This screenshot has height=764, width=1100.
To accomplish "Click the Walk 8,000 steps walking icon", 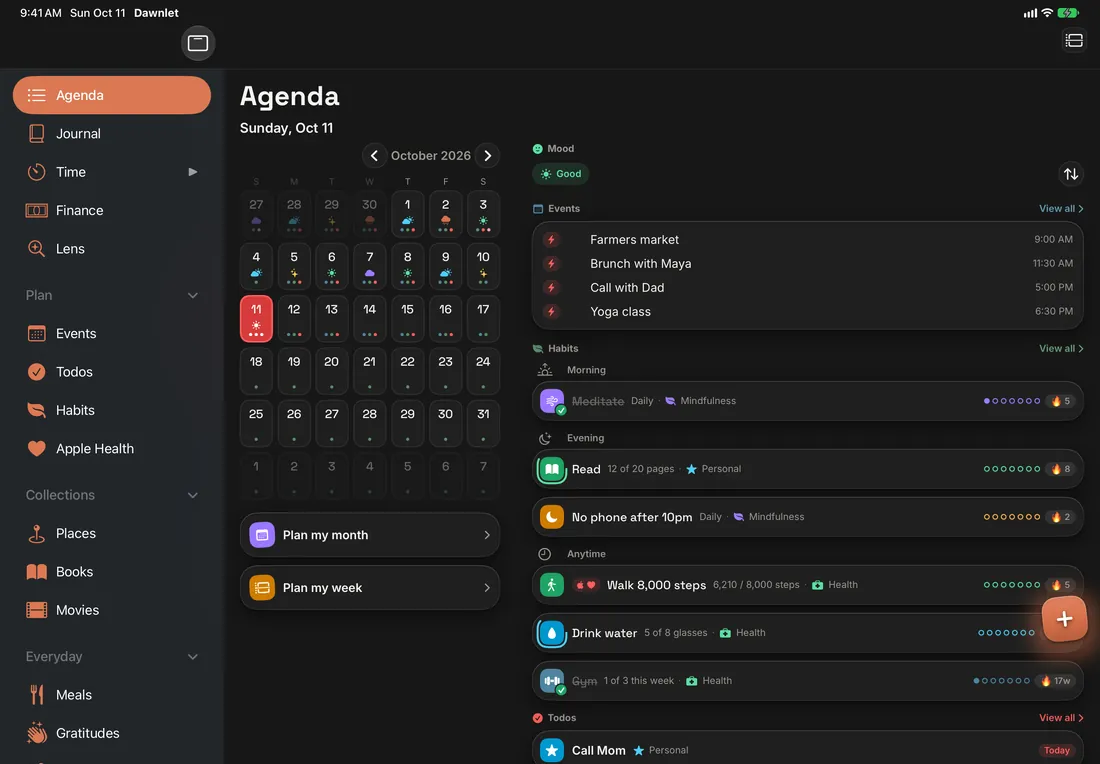I will 551,584.
